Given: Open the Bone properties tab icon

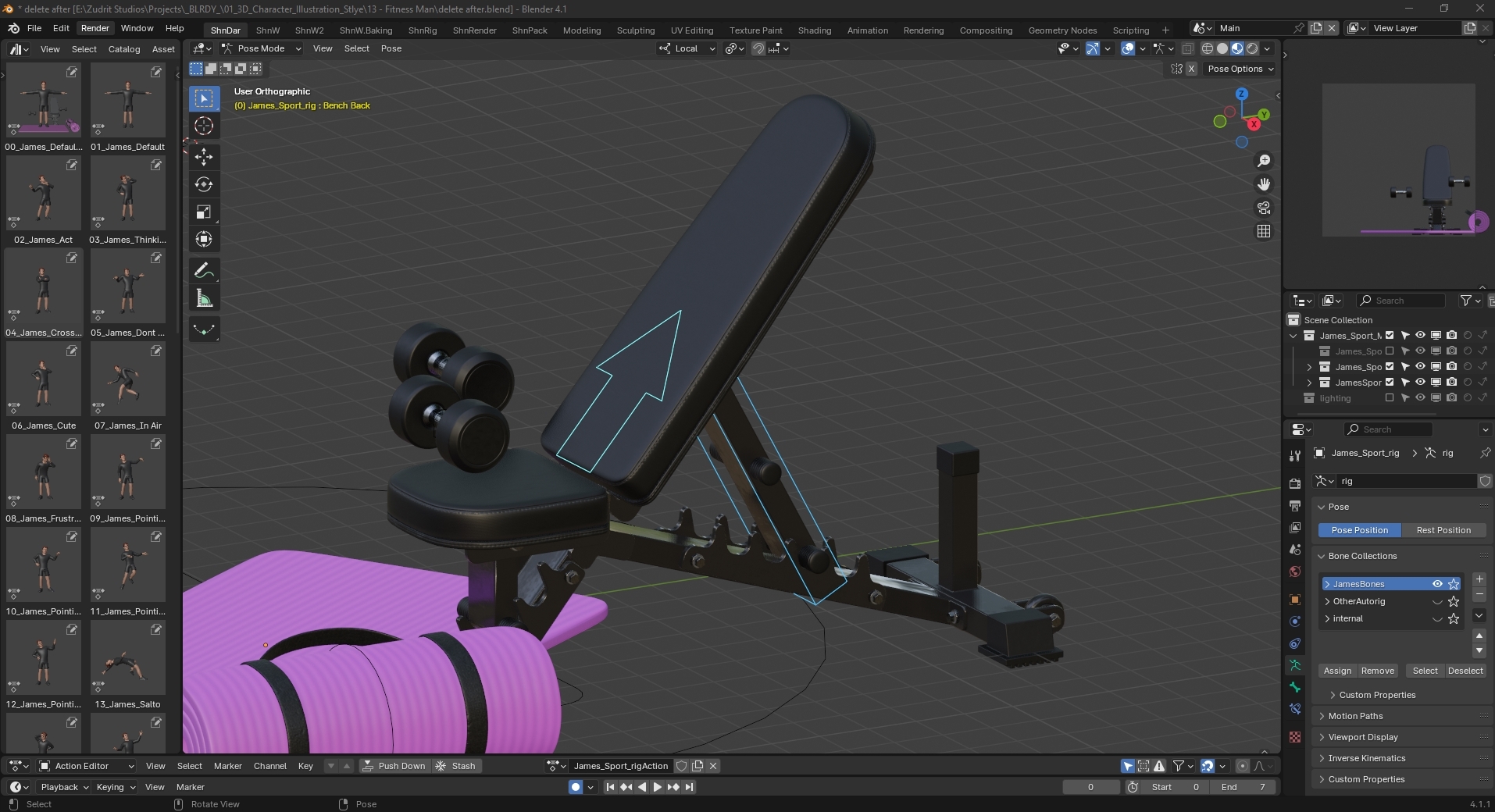Looking at the screenshot, I should pyautogui.click(x=1295, y=687).
